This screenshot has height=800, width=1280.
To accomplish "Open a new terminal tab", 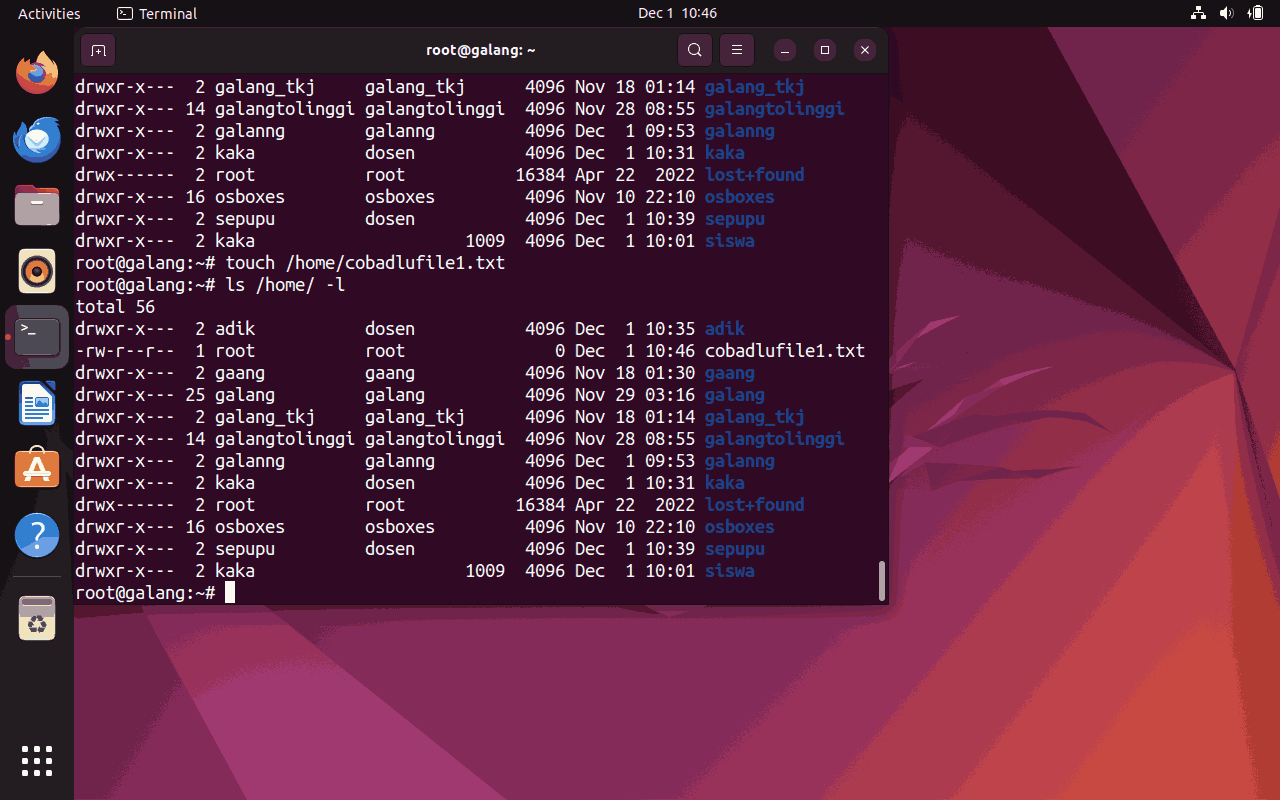I will pos(98,50).
